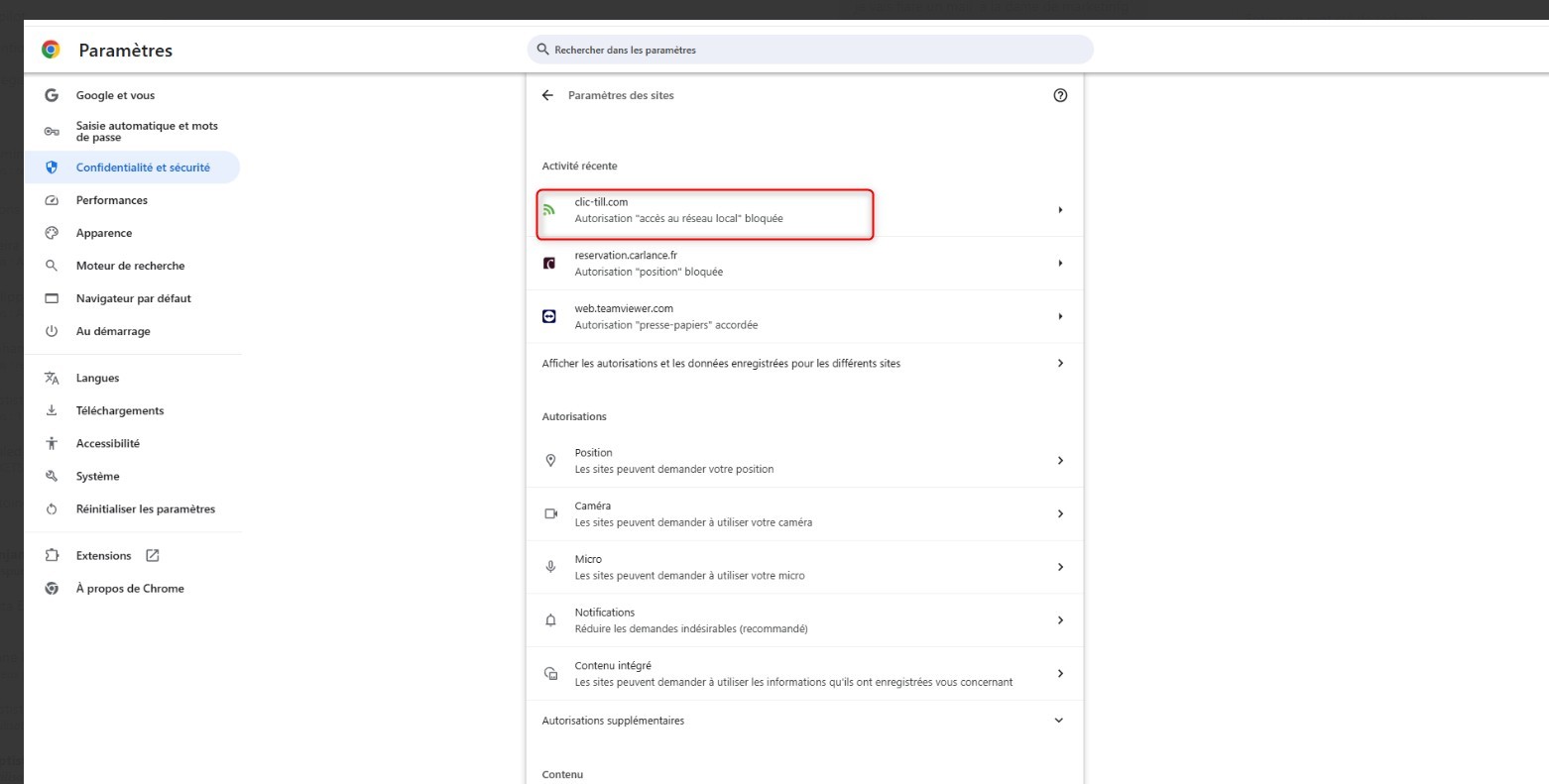
Task: Click À propos de Chrome
Action: pos(130,589)
